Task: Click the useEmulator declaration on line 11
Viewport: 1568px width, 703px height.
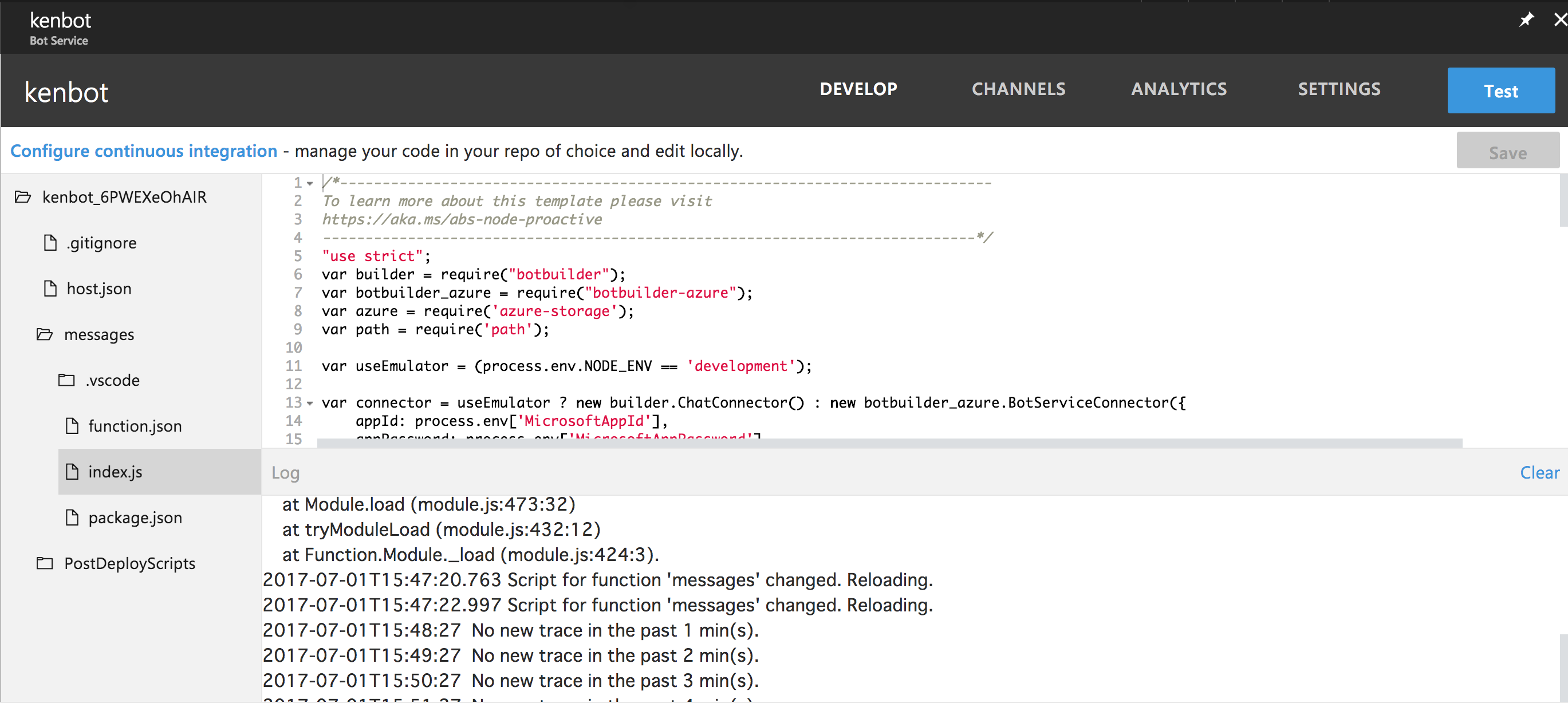Action: [567, 366]
